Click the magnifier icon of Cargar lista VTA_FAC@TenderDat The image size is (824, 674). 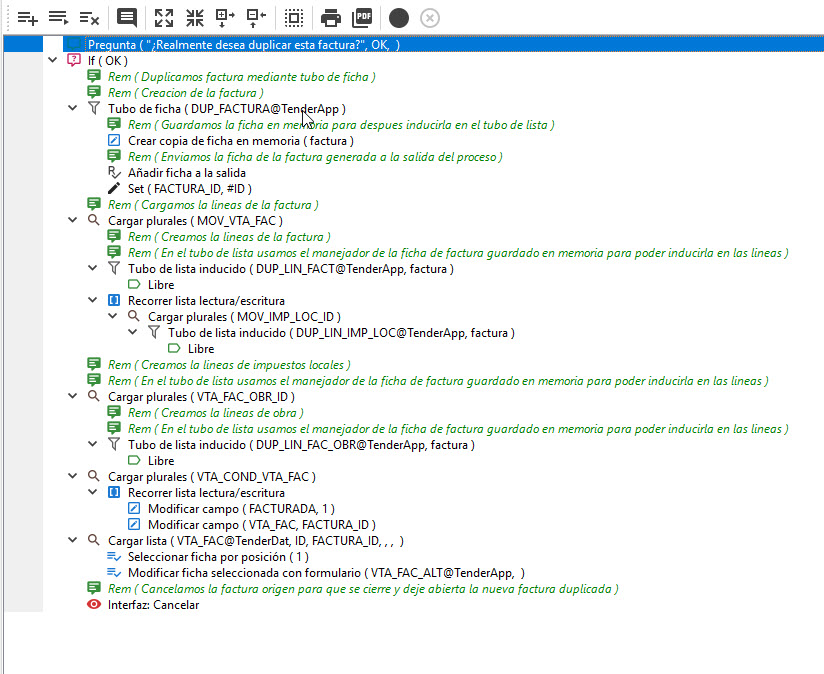click(94, 540)
